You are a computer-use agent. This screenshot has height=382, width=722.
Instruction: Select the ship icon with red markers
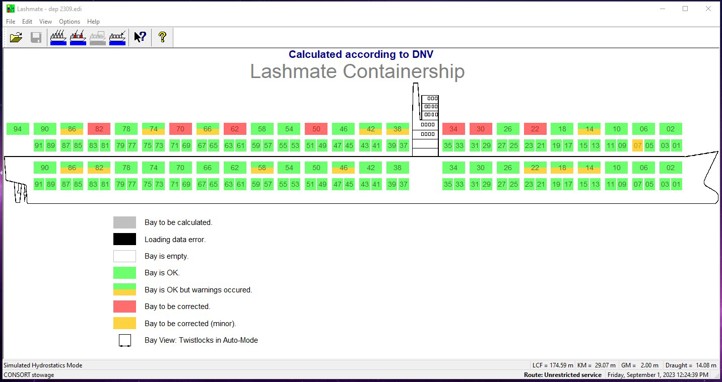coord(78,37)
